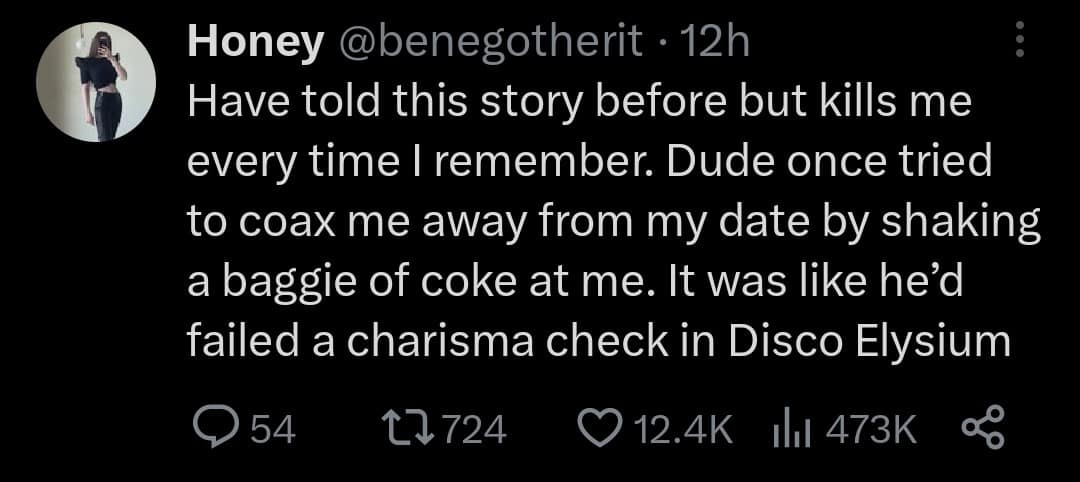The image size is (1080, 482).
Task: Click the 473K views count
Action: pyautogui.click(x=871, y=430)
